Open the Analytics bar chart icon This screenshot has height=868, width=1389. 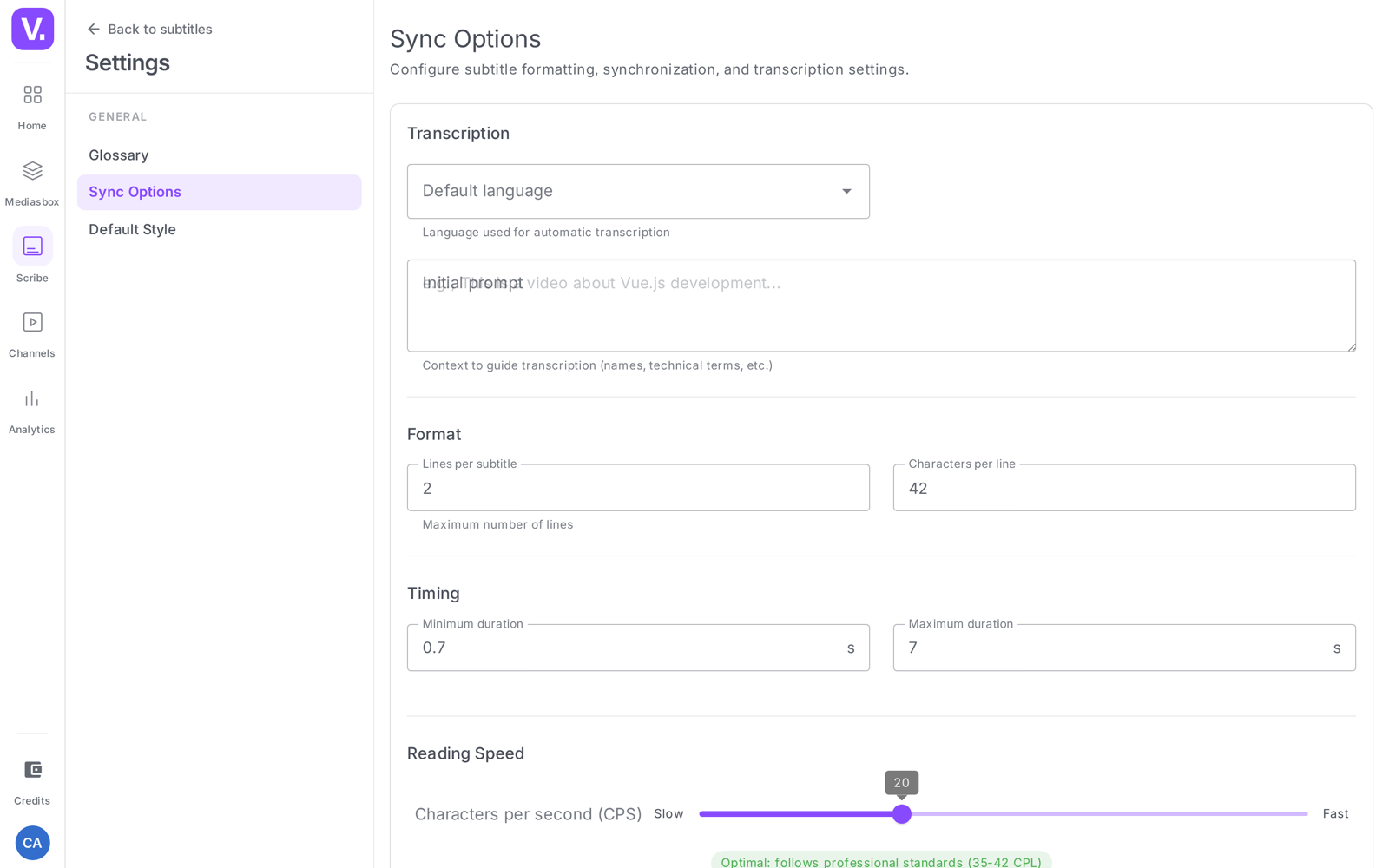click(x=32, y=398)
